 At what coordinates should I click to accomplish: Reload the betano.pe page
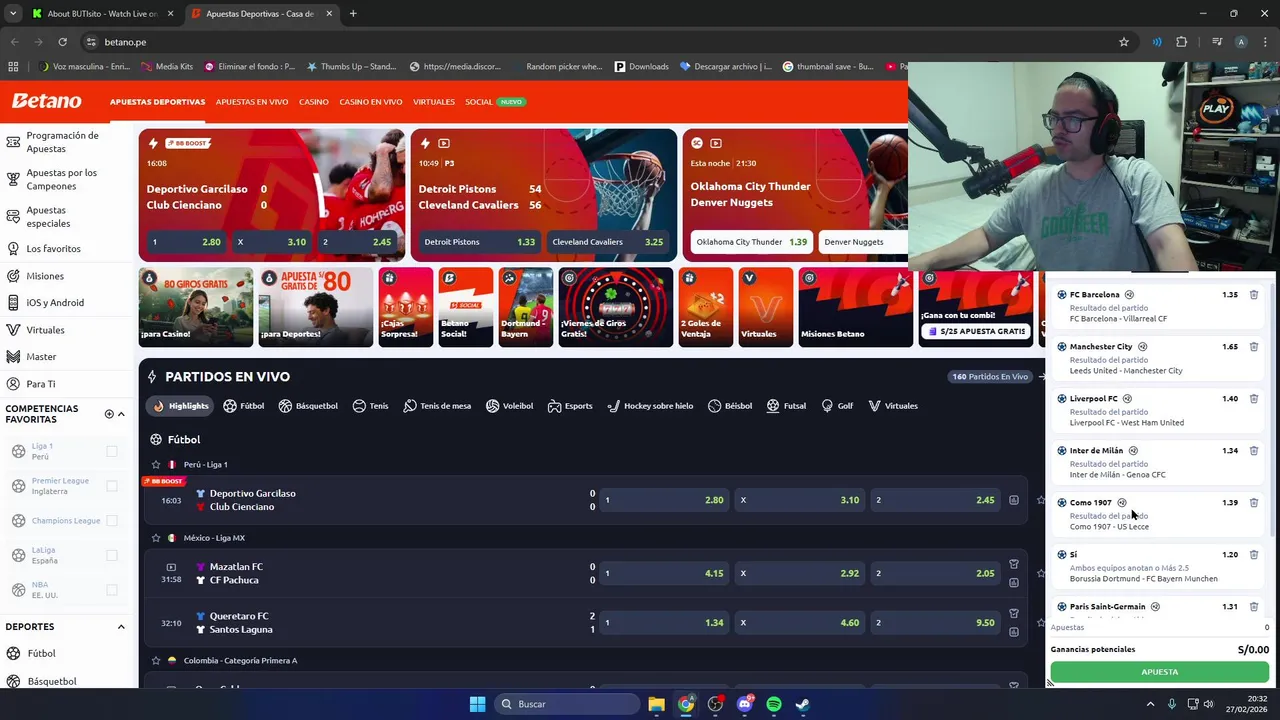(62, 42)
